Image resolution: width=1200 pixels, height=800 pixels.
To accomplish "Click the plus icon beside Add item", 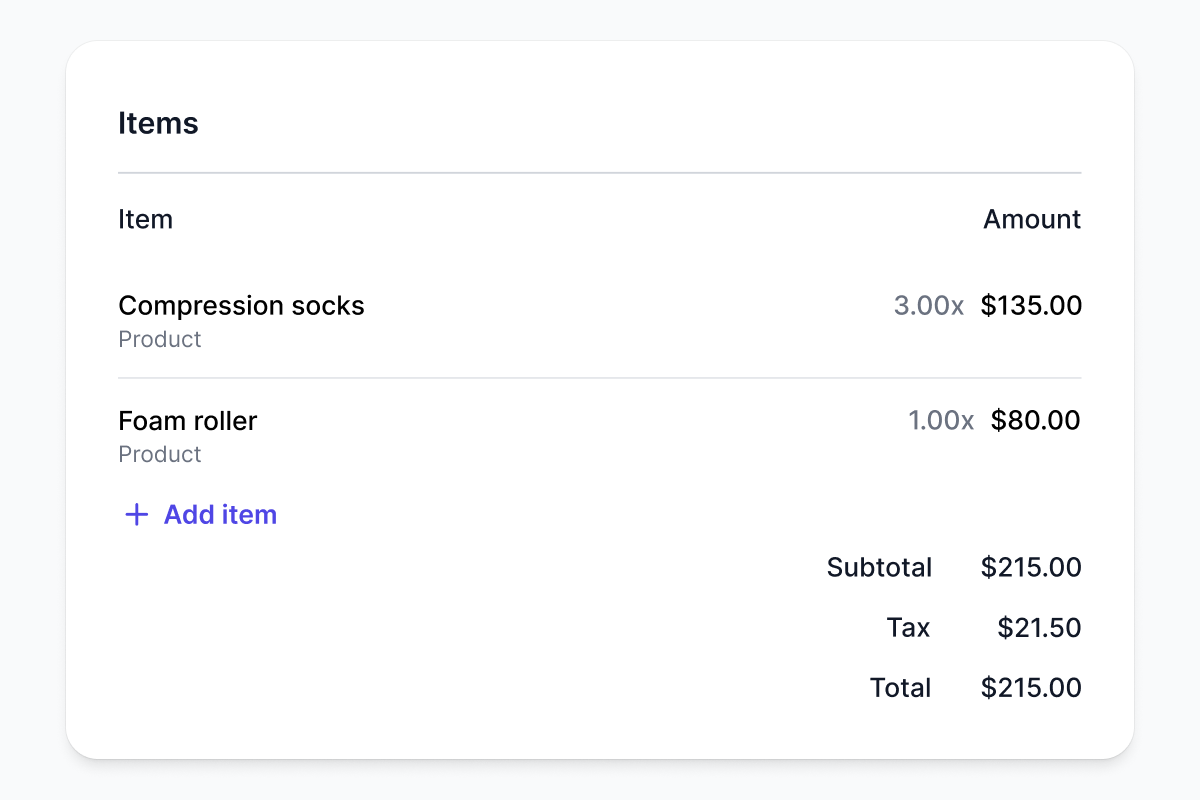I will [136, 515].
